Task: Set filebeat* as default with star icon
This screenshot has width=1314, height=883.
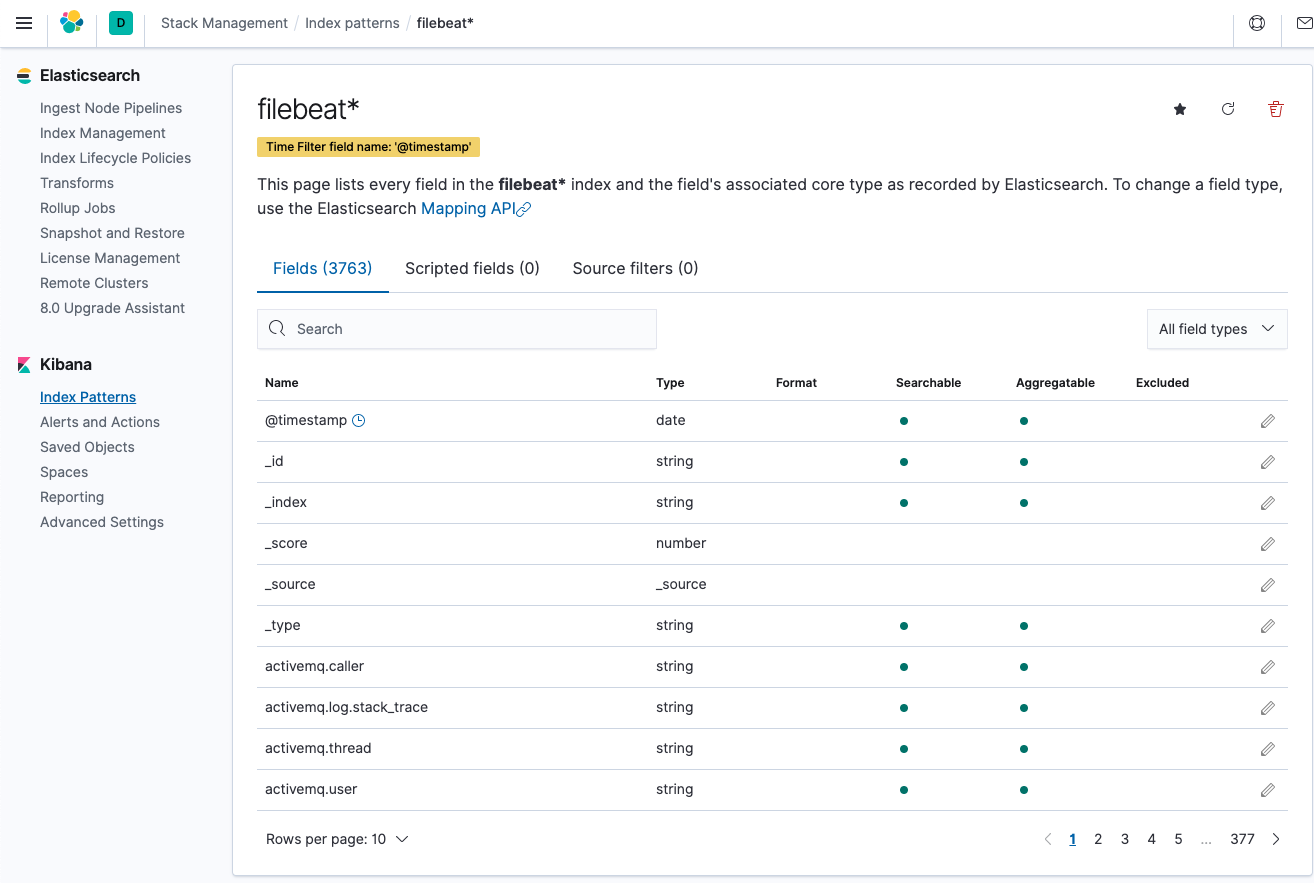Action: (x=1180, y=109)
